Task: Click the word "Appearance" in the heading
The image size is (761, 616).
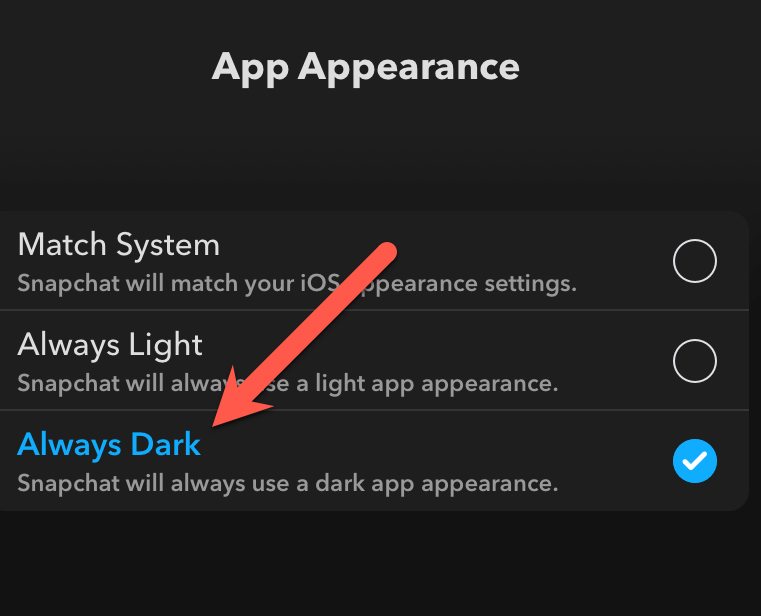Action: (409, 68)
